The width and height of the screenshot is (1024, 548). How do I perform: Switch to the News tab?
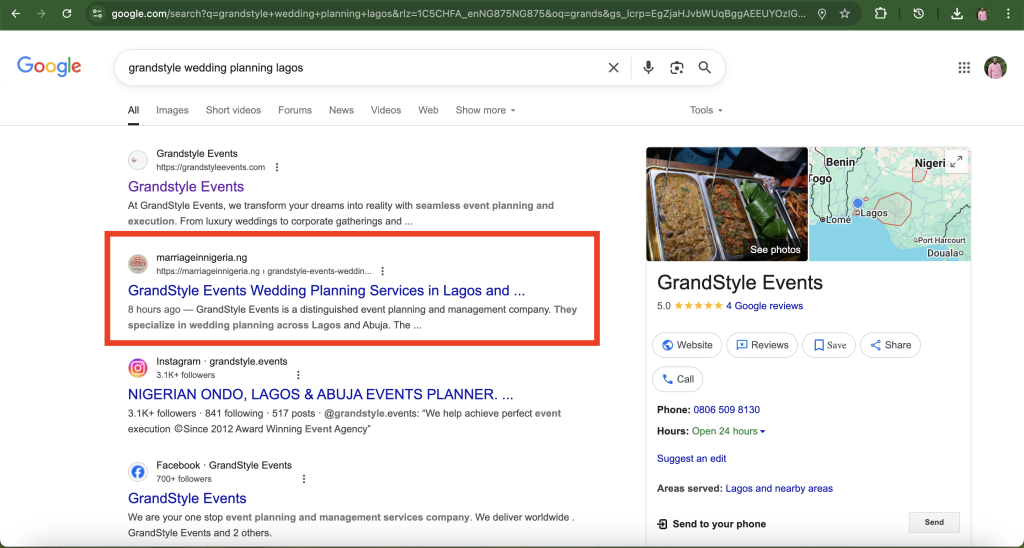click(x=341, y=110)
